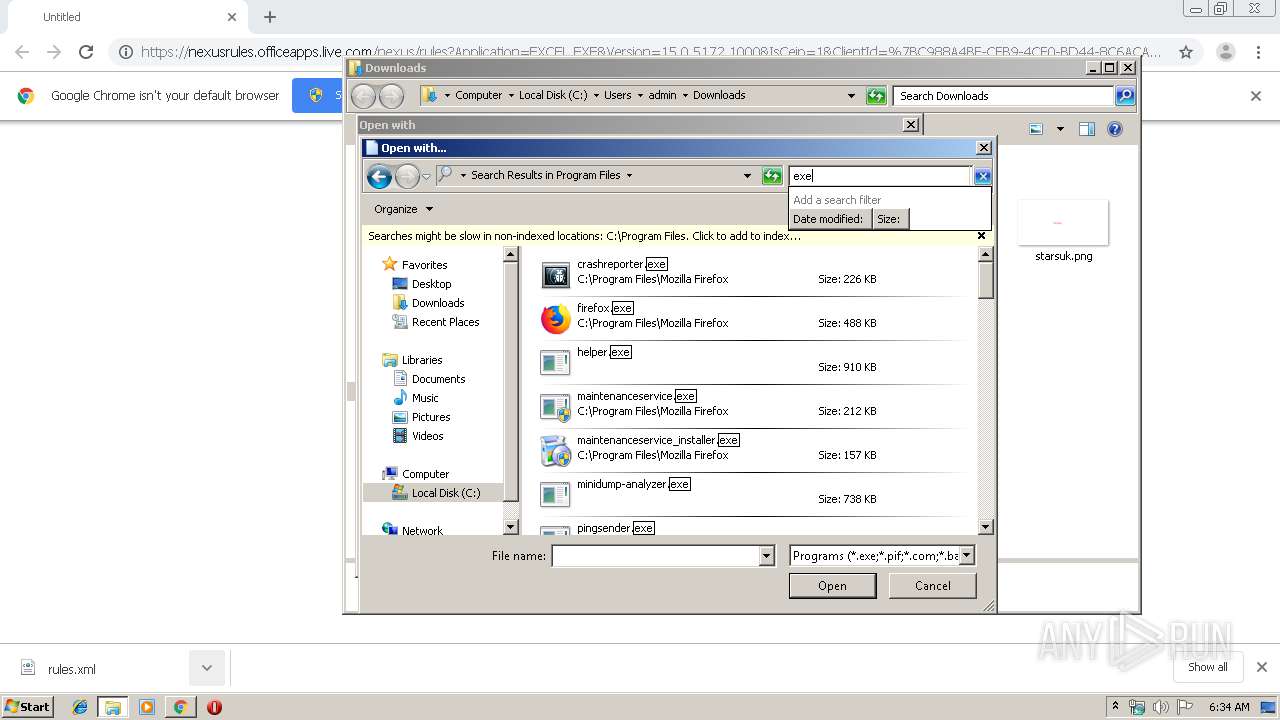
Task: Click admin in Downloads breadcrumb path
Action: (662, 96)
